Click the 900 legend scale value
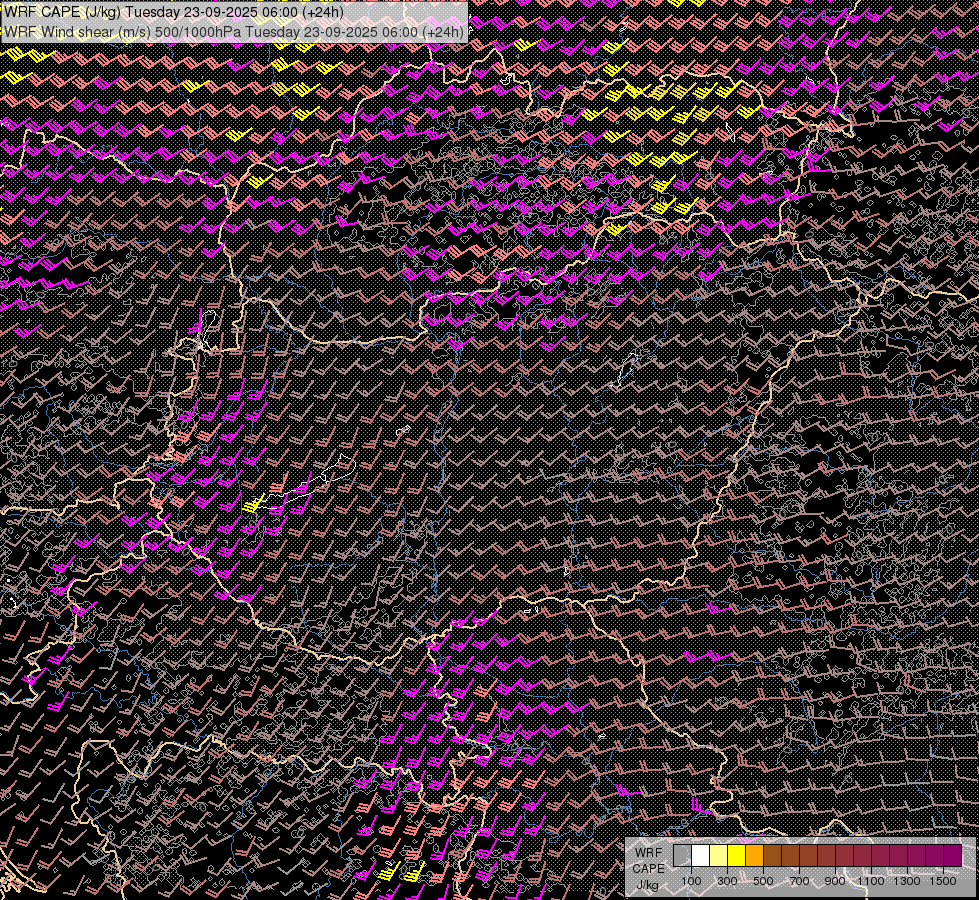 tap(835, 881)
